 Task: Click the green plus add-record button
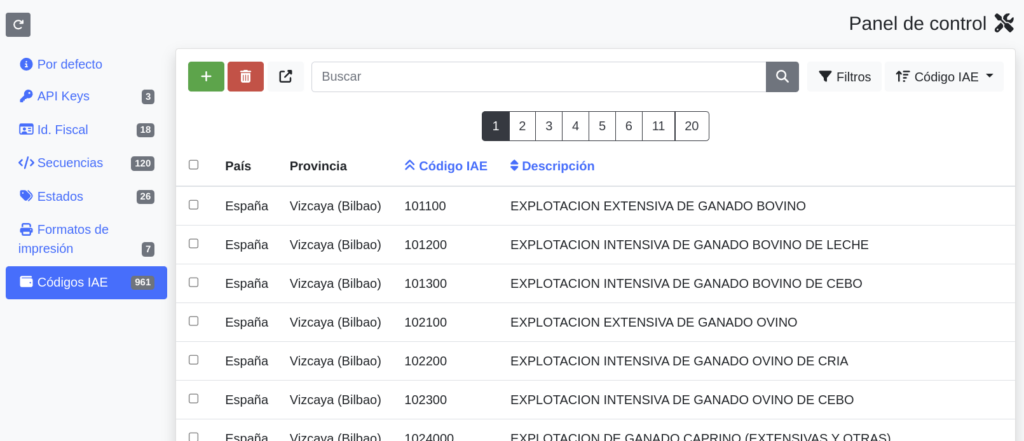click(206, 77)
